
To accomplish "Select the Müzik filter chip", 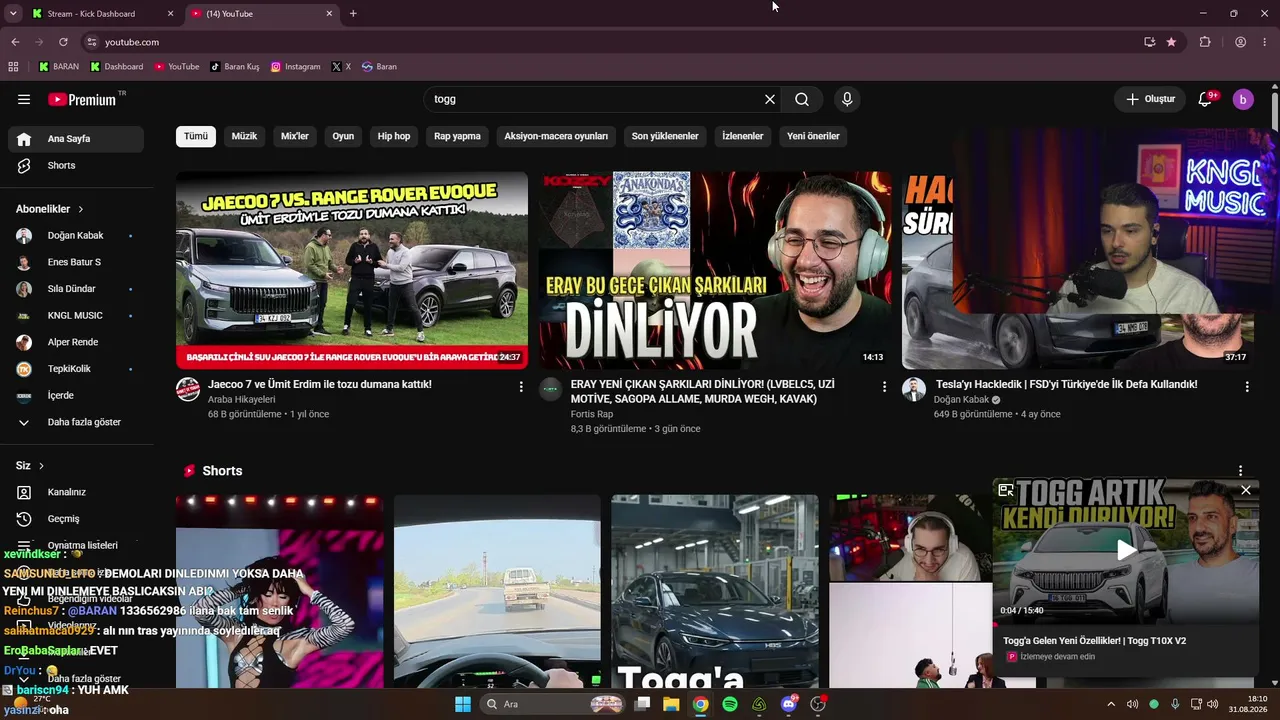I will (x=244, y=136).
